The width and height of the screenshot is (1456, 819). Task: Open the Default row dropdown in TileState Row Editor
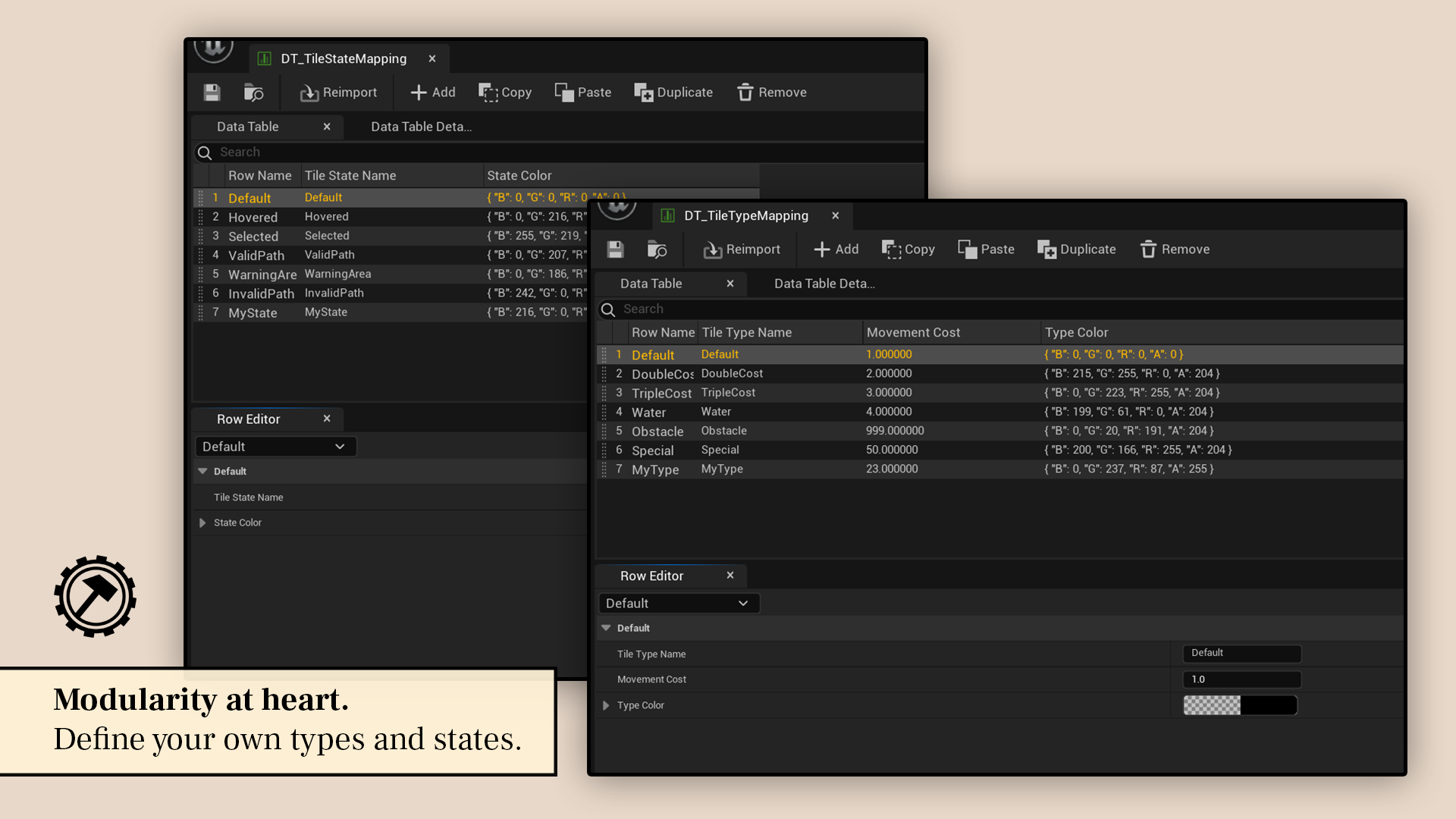pos(275,447)
